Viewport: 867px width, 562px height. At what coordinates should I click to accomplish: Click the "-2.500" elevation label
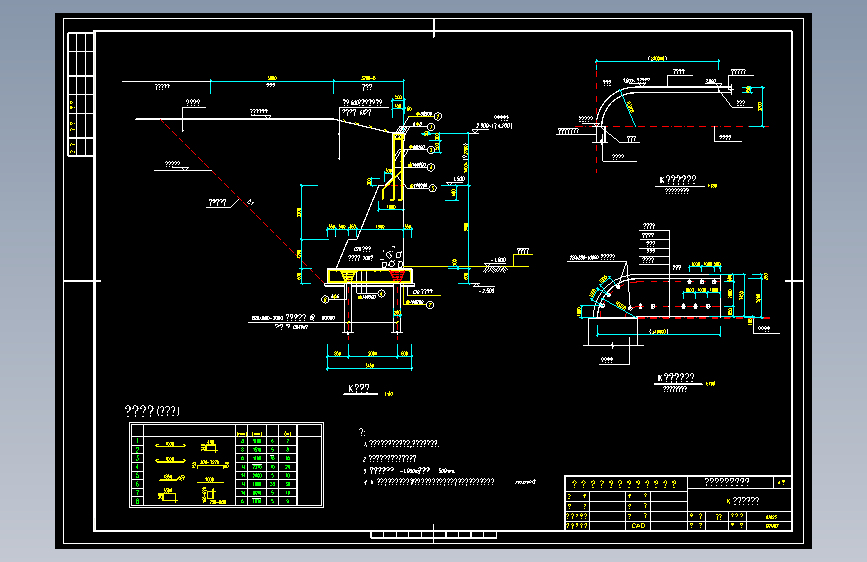tap(486, 290)
